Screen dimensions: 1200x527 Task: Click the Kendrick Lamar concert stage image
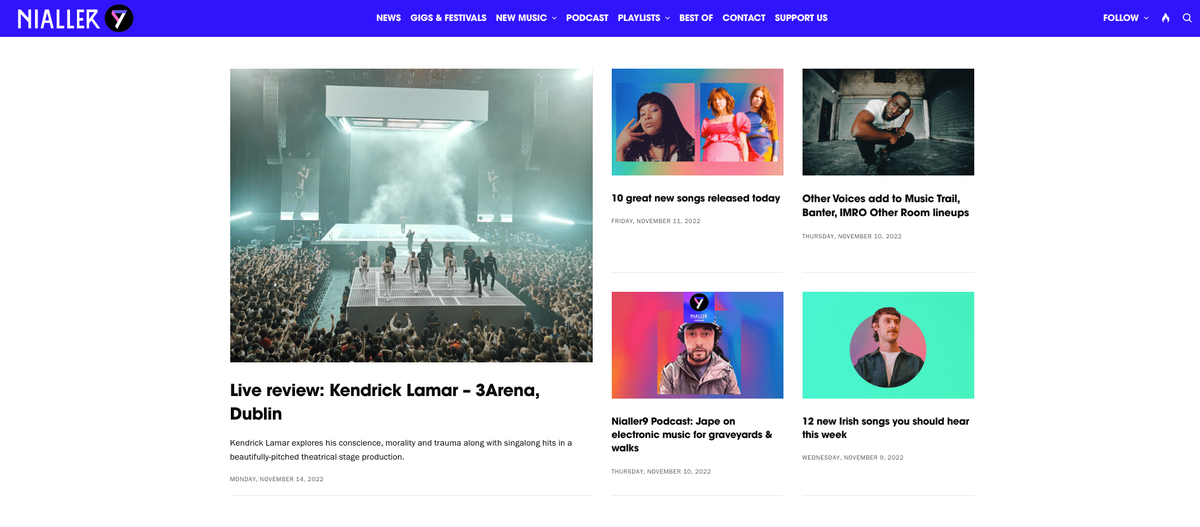411,215
